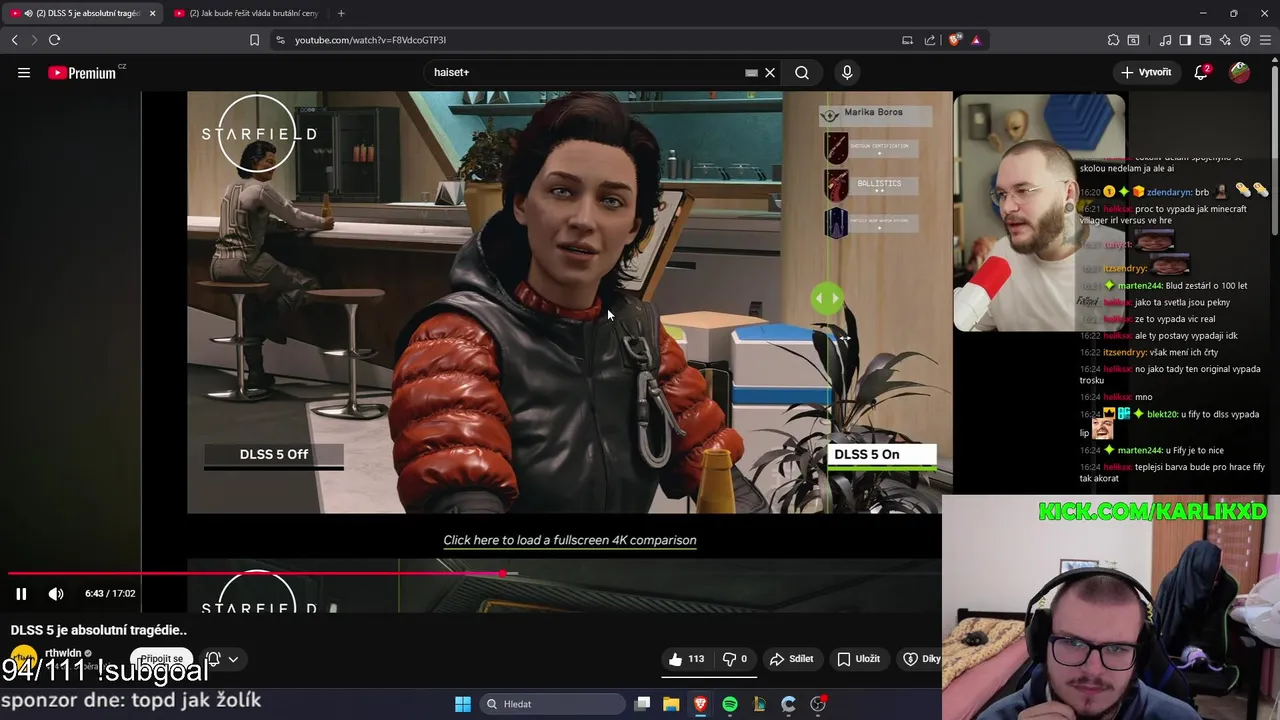Open the Windows Start menu

(x=463, y=704)
